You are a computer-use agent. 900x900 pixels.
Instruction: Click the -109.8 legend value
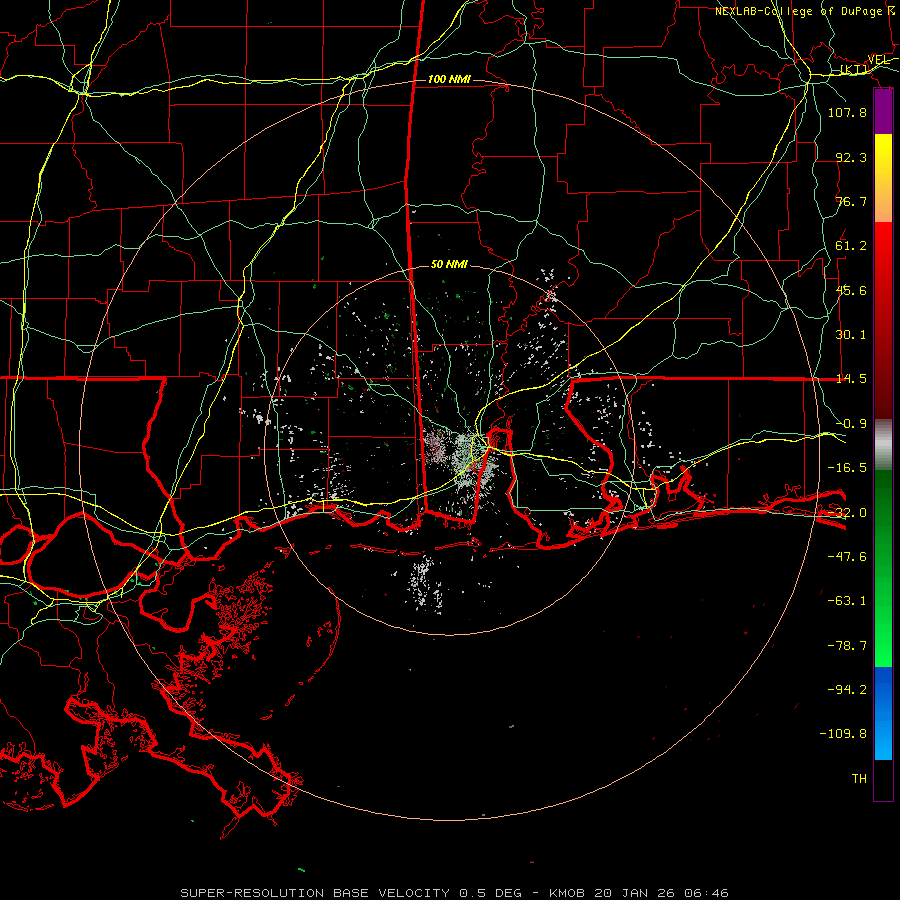pos(843,734)
